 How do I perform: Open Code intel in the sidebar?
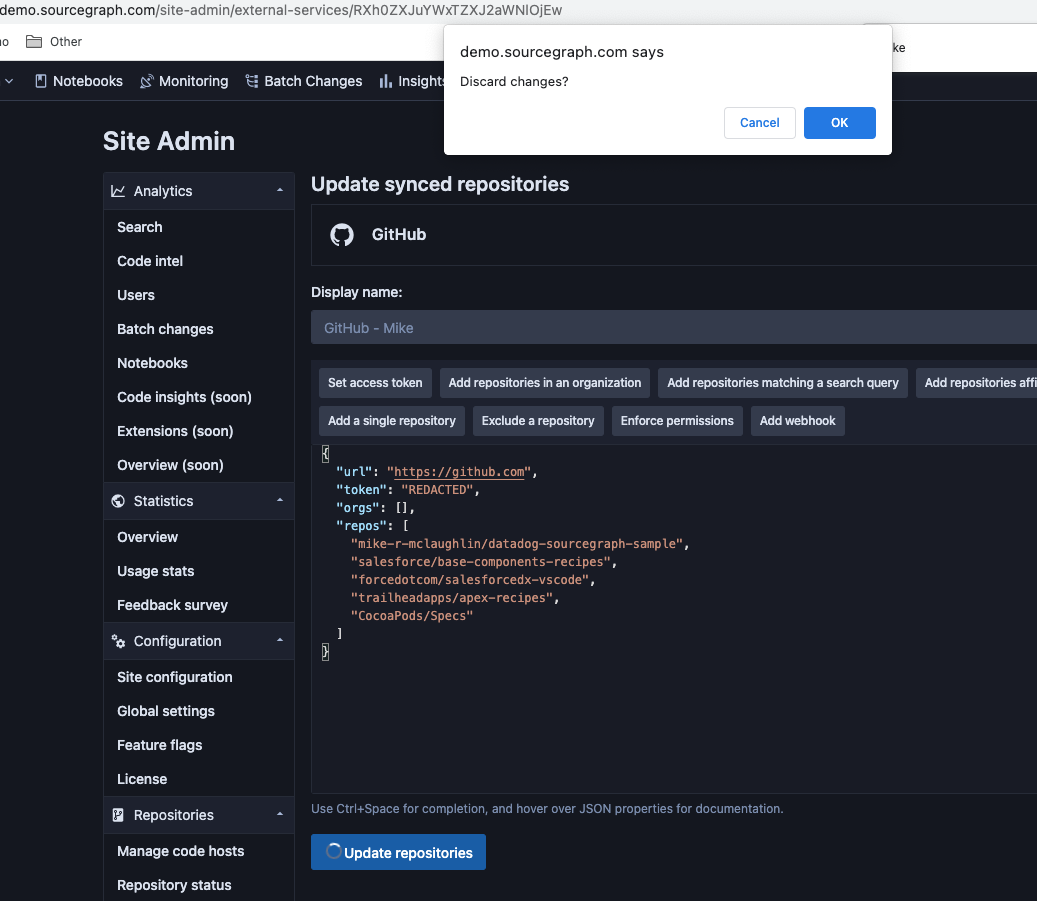click(150, 261)
